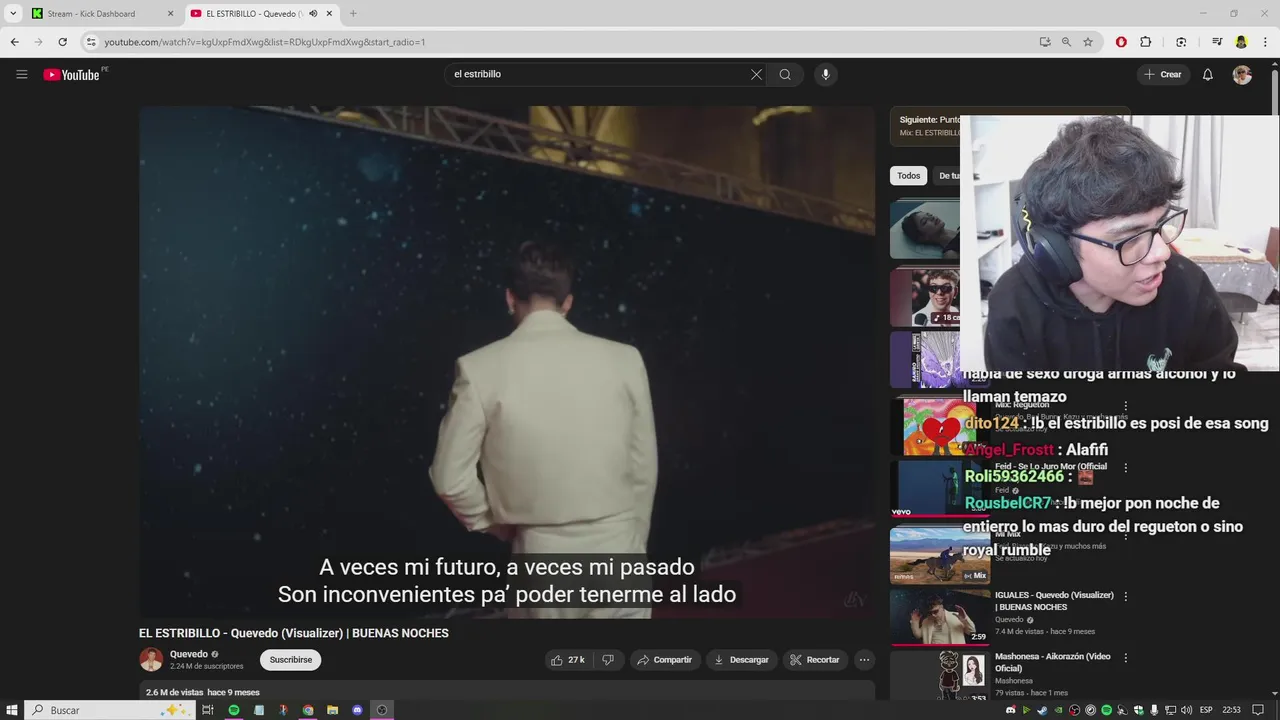Reload the current page
The height and width of the screenshot is (720, 1280).
62,42
